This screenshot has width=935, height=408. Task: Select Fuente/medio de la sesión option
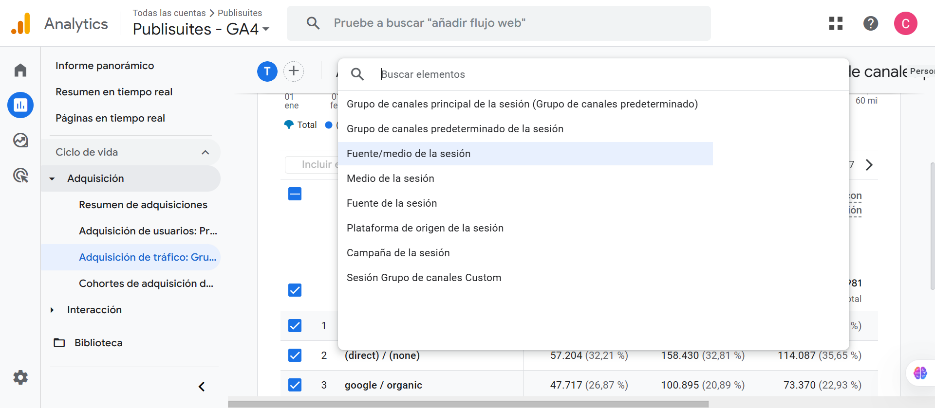408,153
